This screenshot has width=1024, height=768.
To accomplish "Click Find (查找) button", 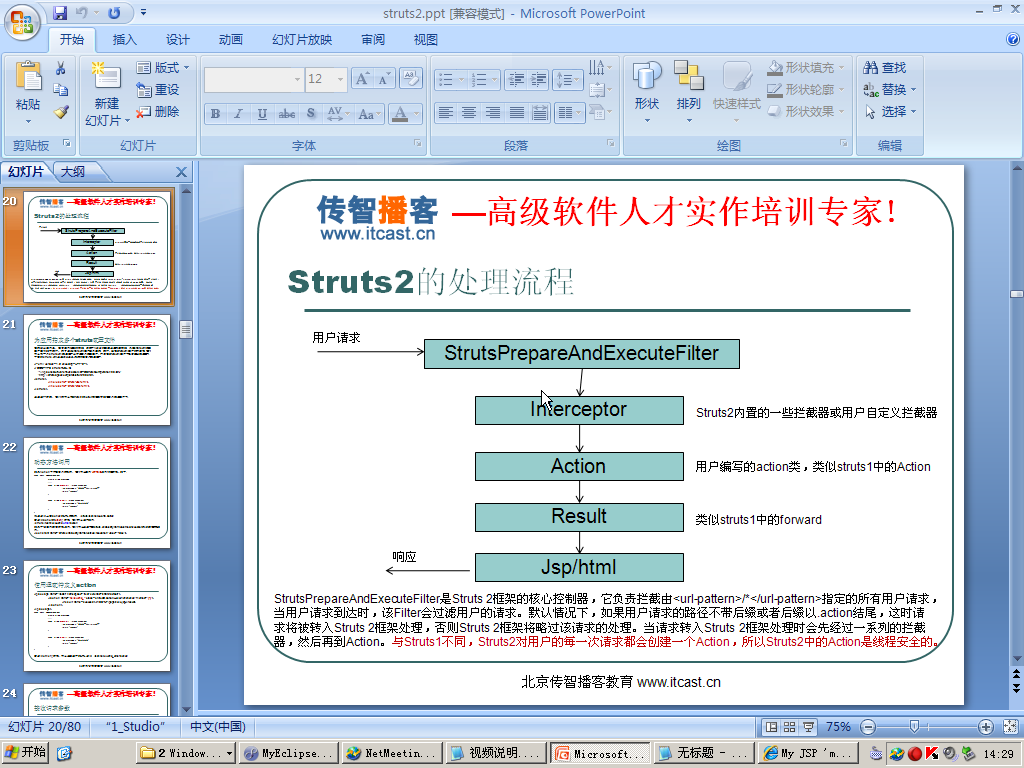I will click(885, 67).
